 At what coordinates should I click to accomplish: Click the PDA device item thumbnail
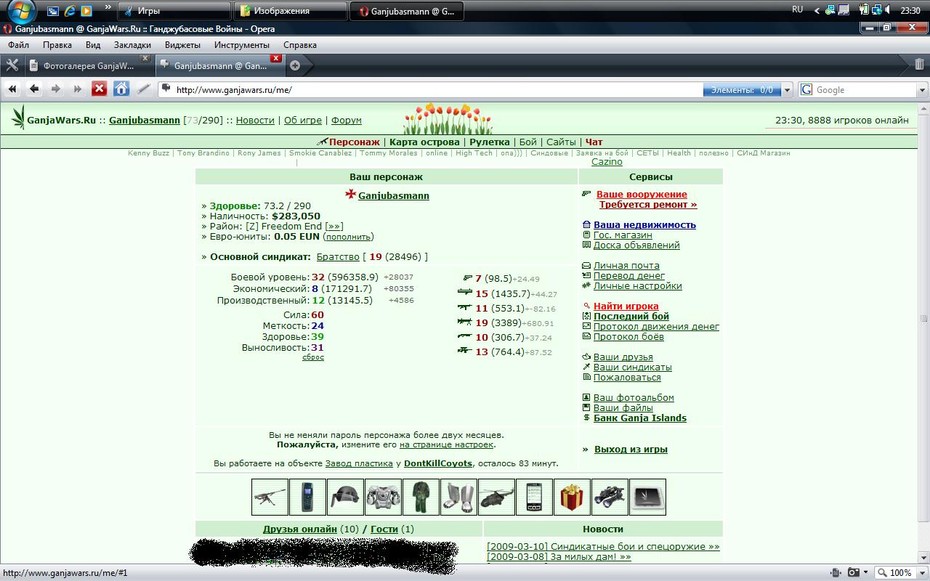pos(534,497)
